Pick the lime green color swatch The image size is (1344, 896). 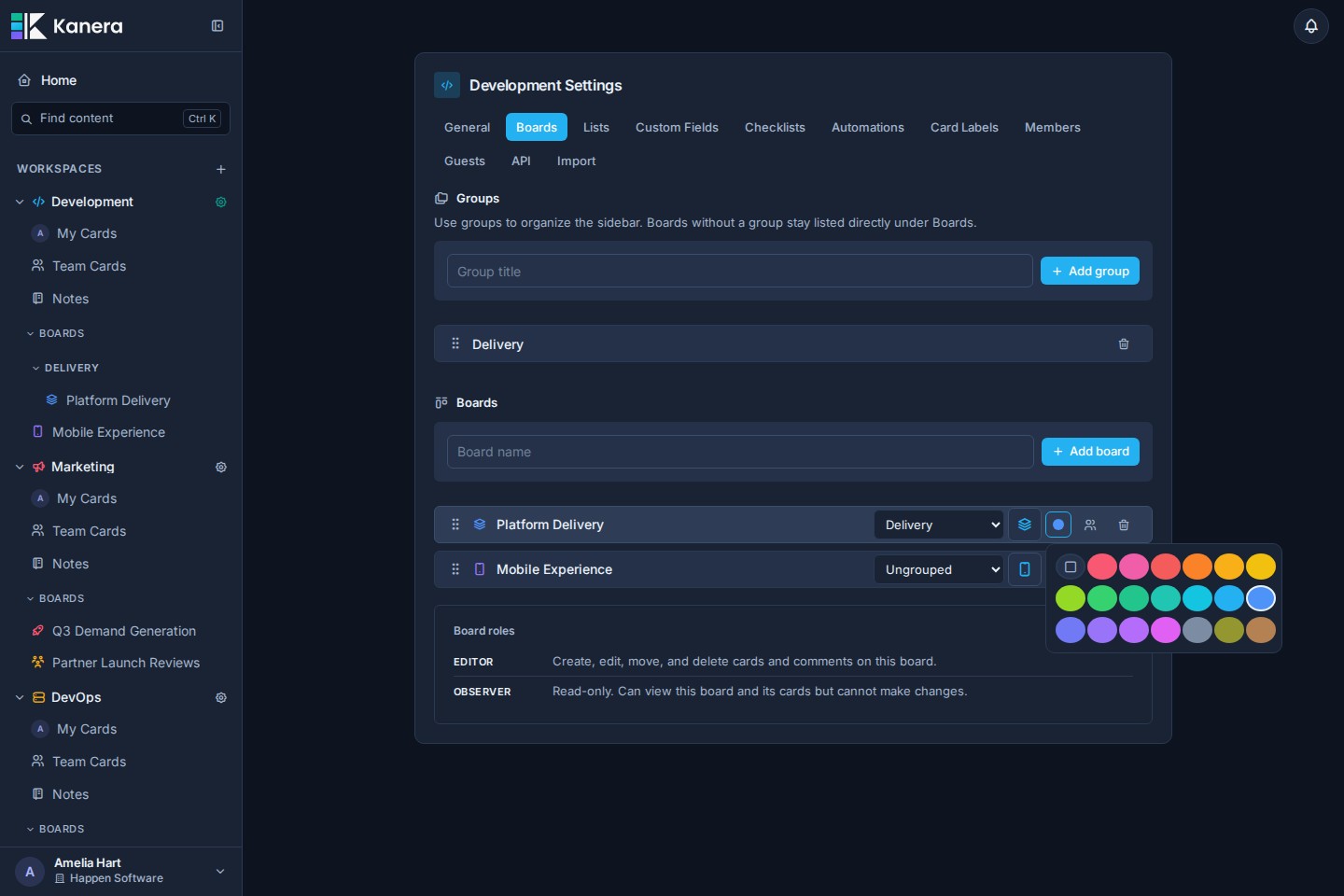(x=1071, y=598)
